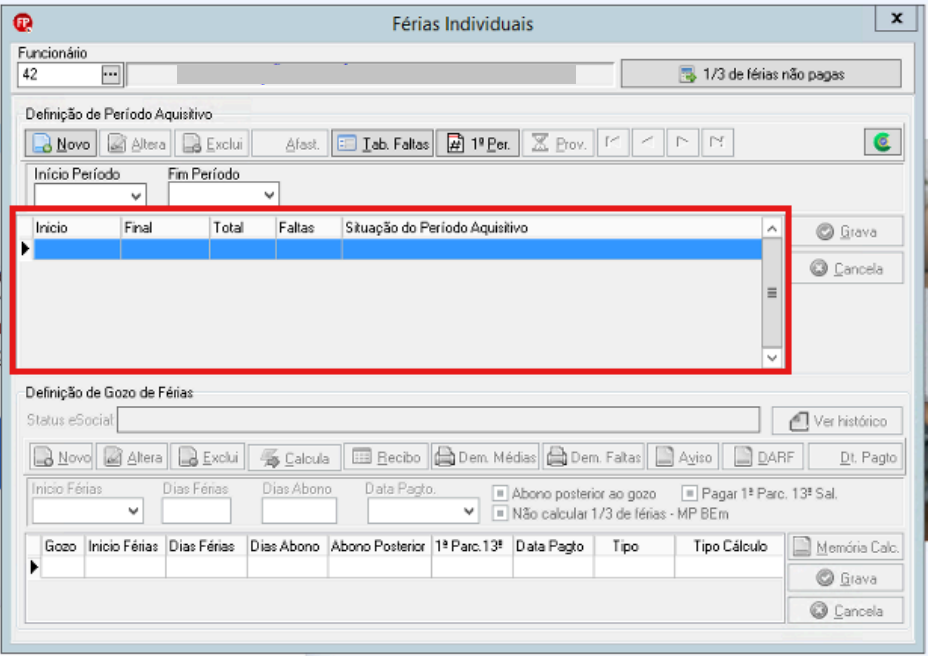The image size is (928, 656).
Task: Toggle Abono posterior ao gozo checkbox
Action: pos(500,493)
